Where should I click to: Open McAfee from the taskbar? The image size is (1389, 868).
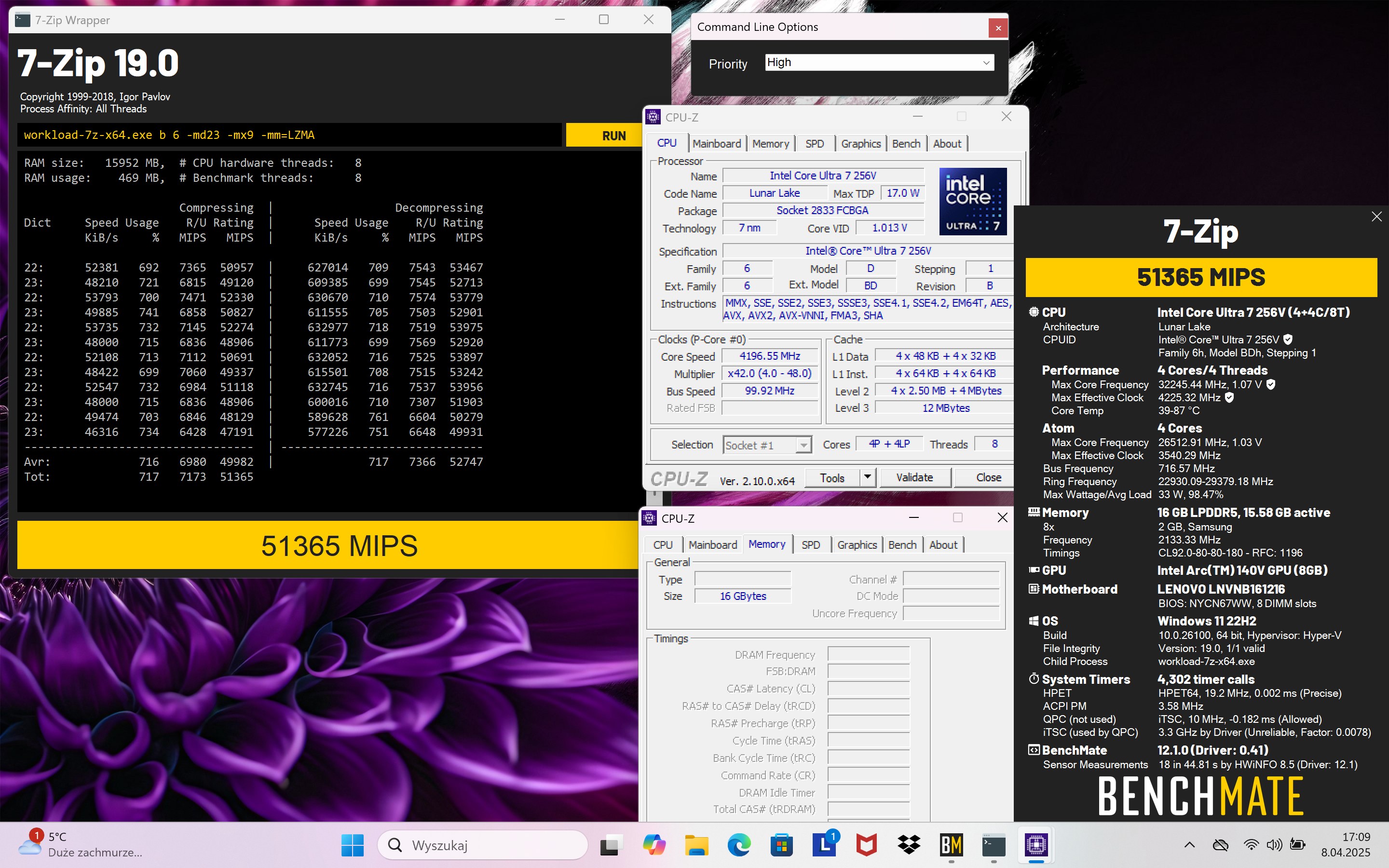pyautogui.click(x=866, y=845)
